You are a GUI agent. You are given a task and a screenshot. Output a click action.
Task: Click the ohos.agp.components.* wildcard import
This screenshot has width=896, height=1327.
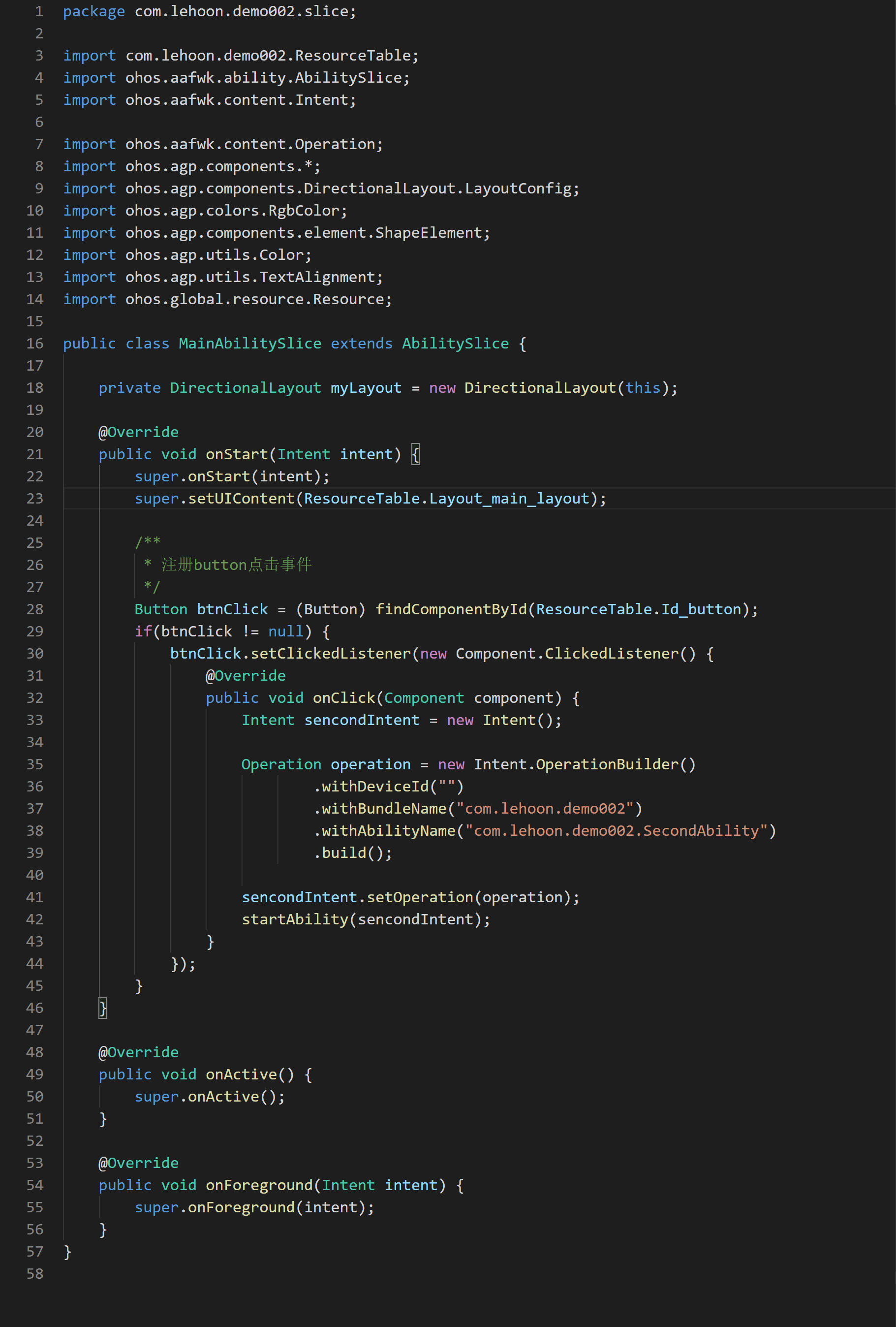coord(192,167)
